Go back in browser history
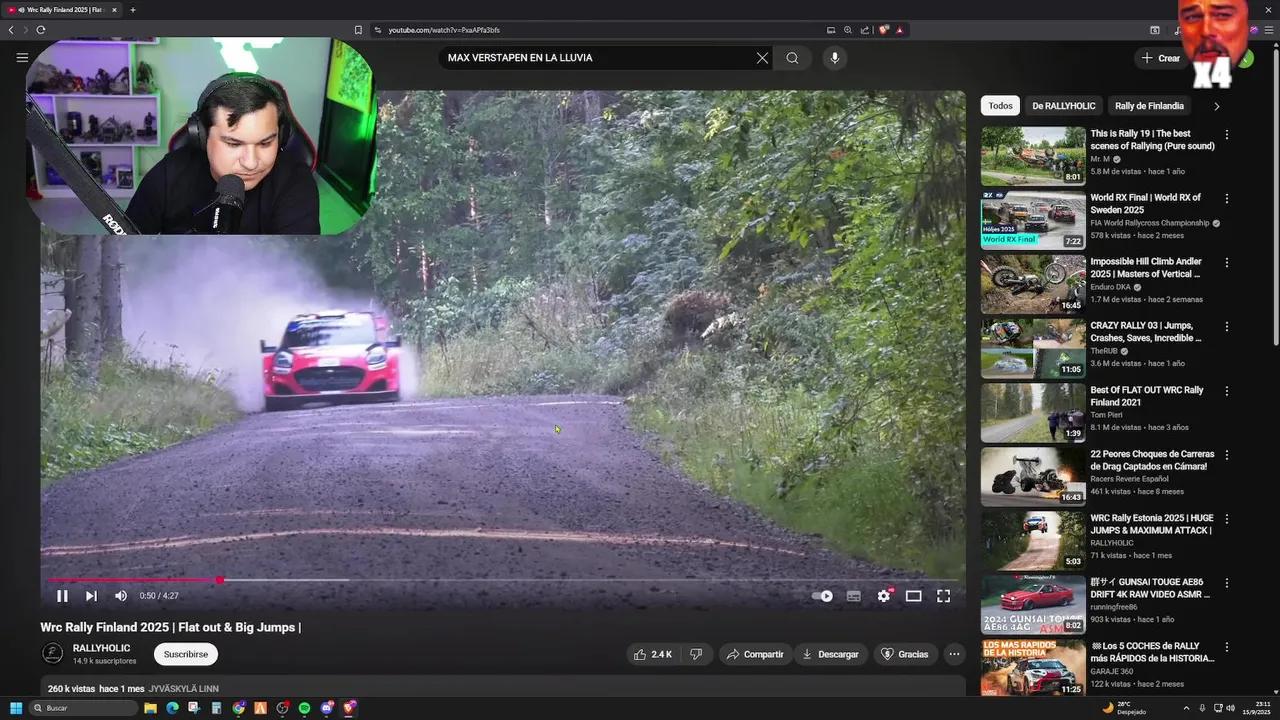 (x=11, y=30)
